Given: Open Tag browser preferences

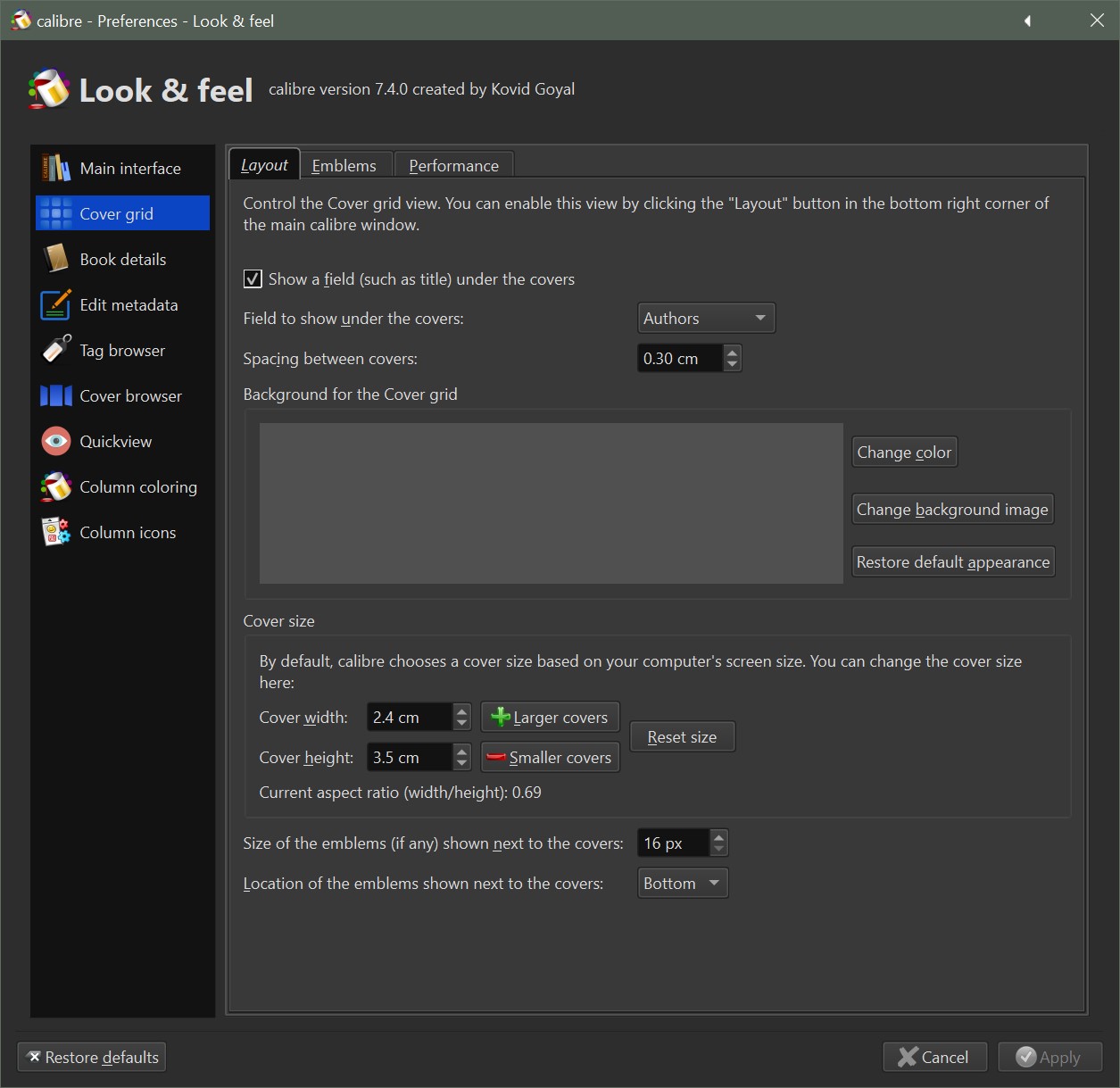Looking at the screenshot, I should pos(123,350).
